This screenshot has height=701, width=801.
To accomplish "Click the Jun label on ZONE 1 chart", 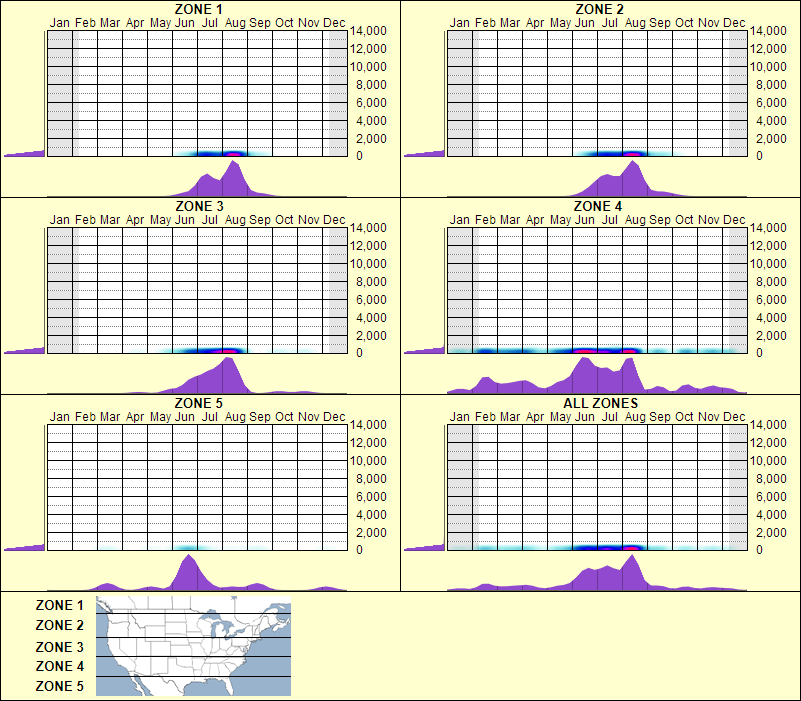I will pyautogui.click(x=186, y=22).
